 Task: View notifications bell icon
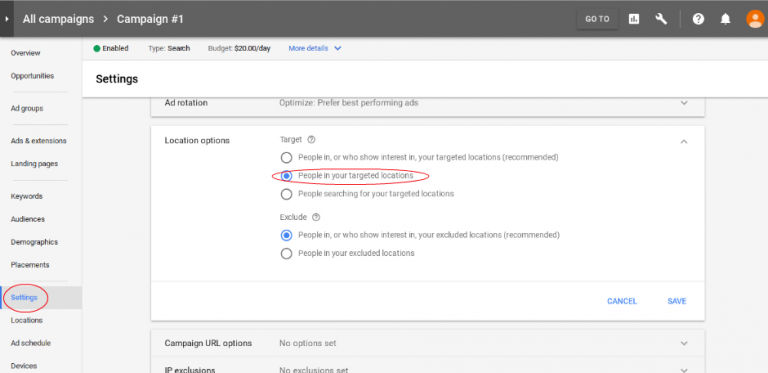(x=725, y=19)
